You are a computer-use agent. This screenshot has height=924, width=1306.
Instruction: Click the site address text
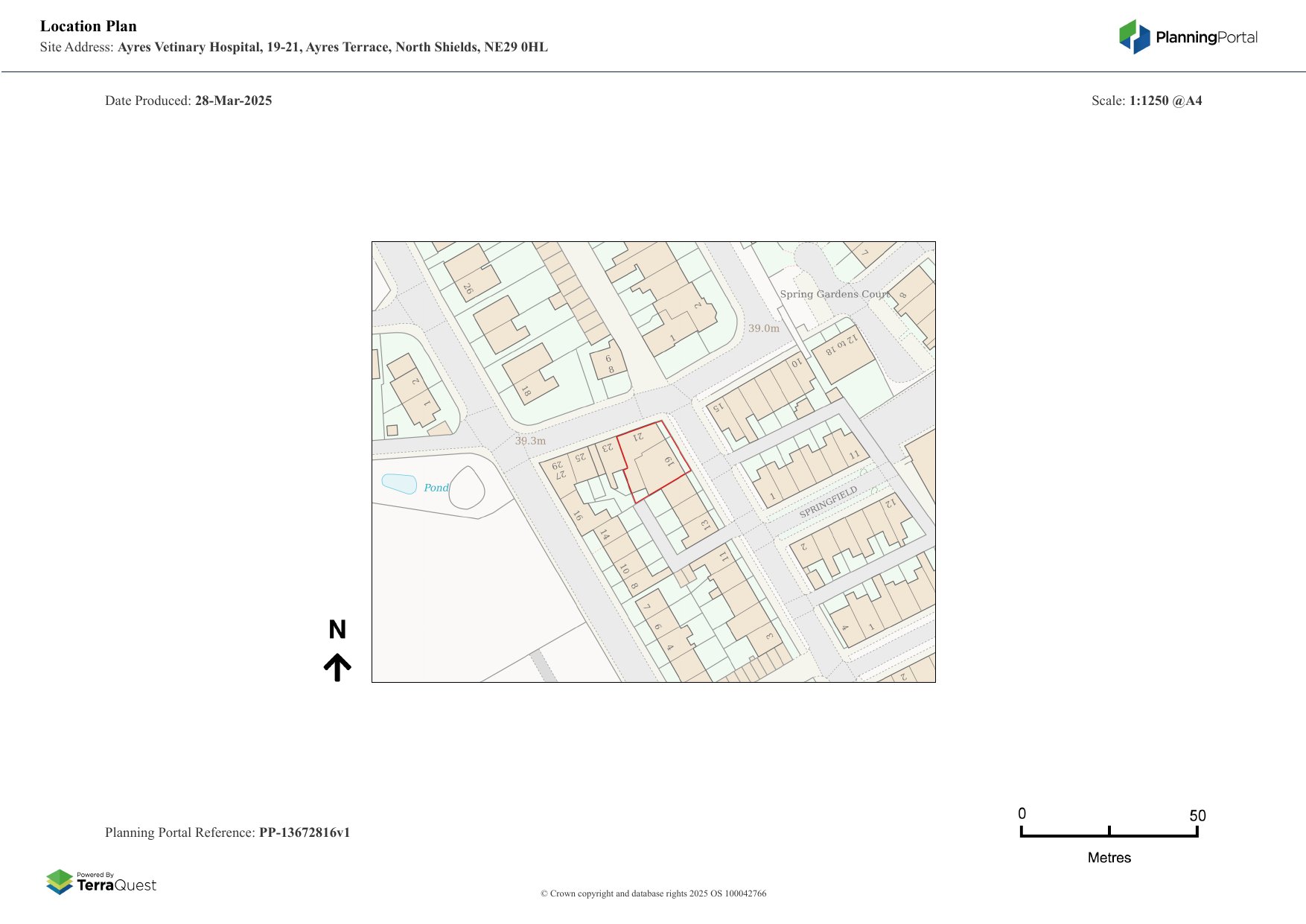(293, 47)
